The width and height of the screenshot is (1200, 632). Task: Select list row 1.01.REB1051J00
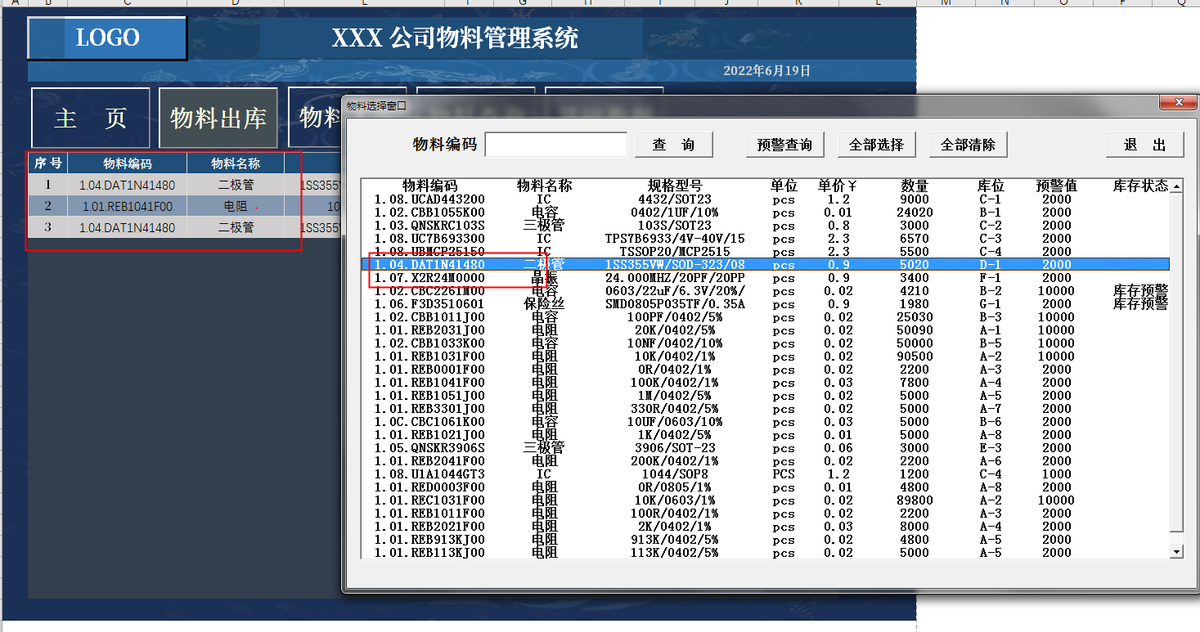[x=765, y=395]
